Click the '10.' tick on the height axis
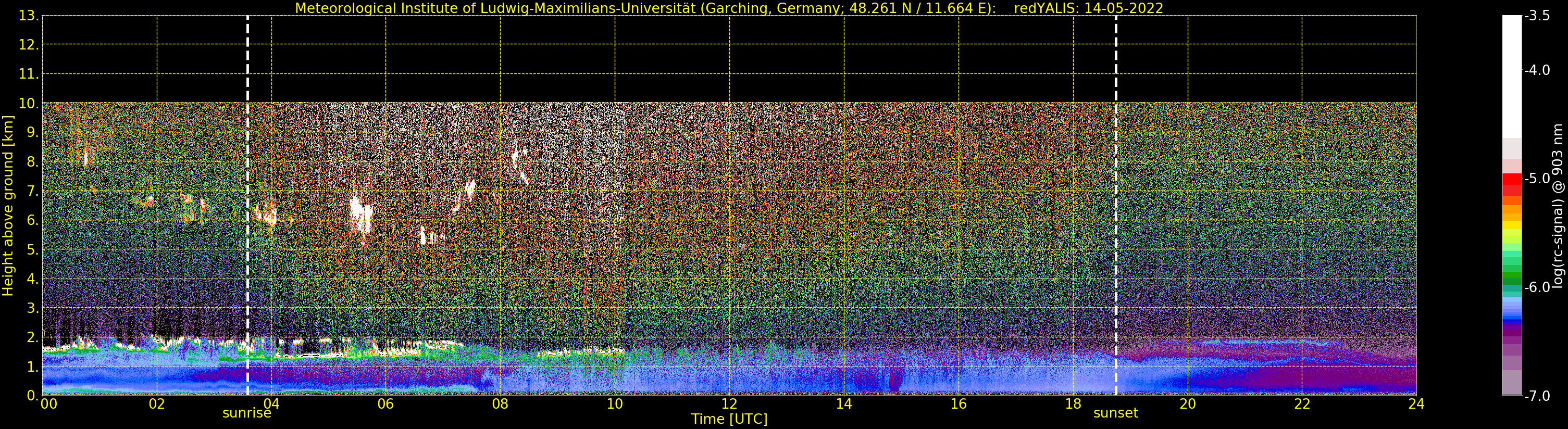 pos(29,104)
